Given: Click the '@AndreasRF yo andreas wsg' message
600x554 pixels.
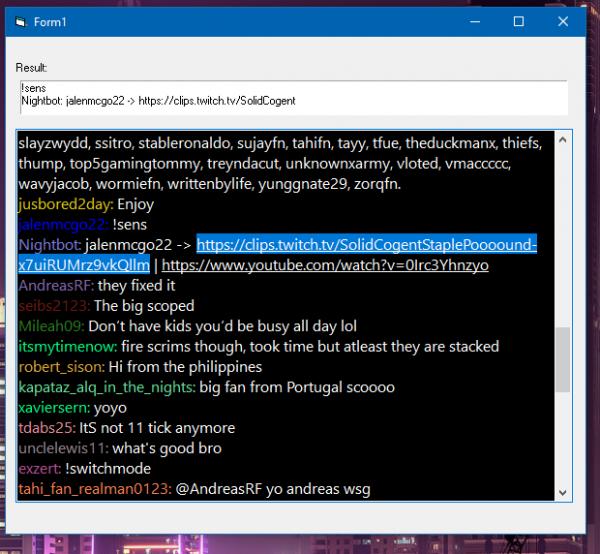Looking at the screenshot, I should [273, 489].
